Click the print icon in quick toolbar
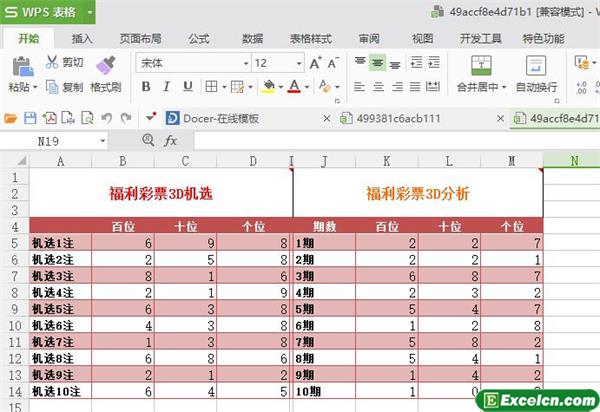The image size is (600, 412). click(68, 118)
